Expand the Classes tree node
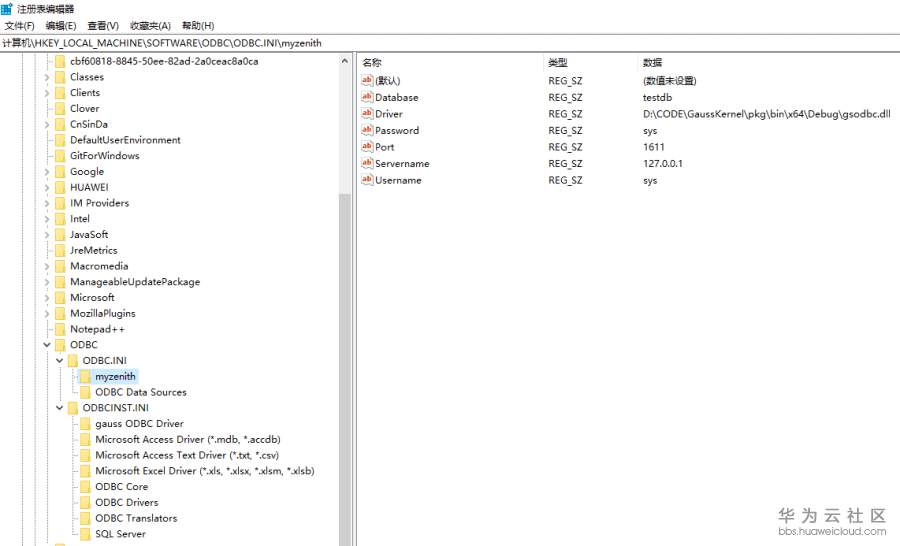This screenshot has width=900, height=546. 47,77
